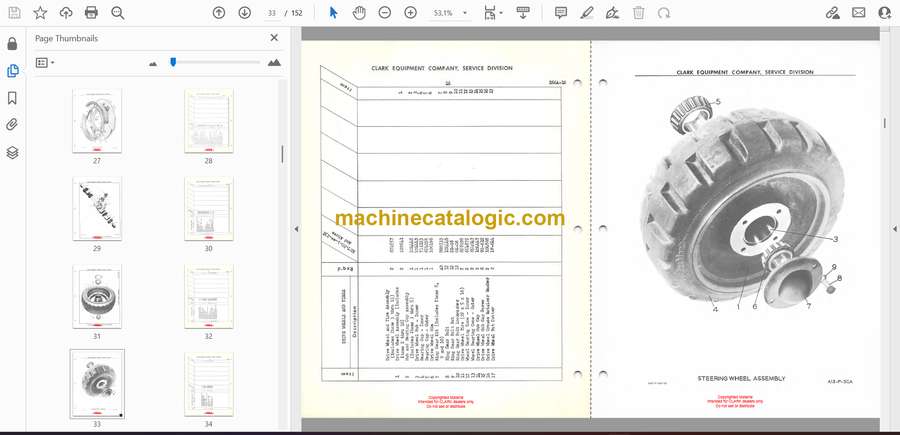The image size is (900, 435).
Task: Open the share with others icon
Action: 885,13
